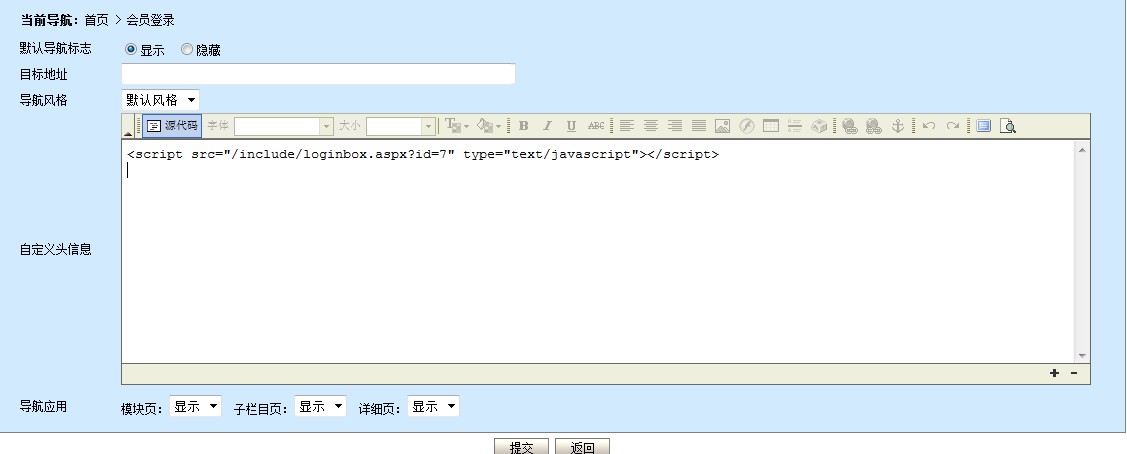
Task: Click the 提交 submit button
Action: [521, 447]
